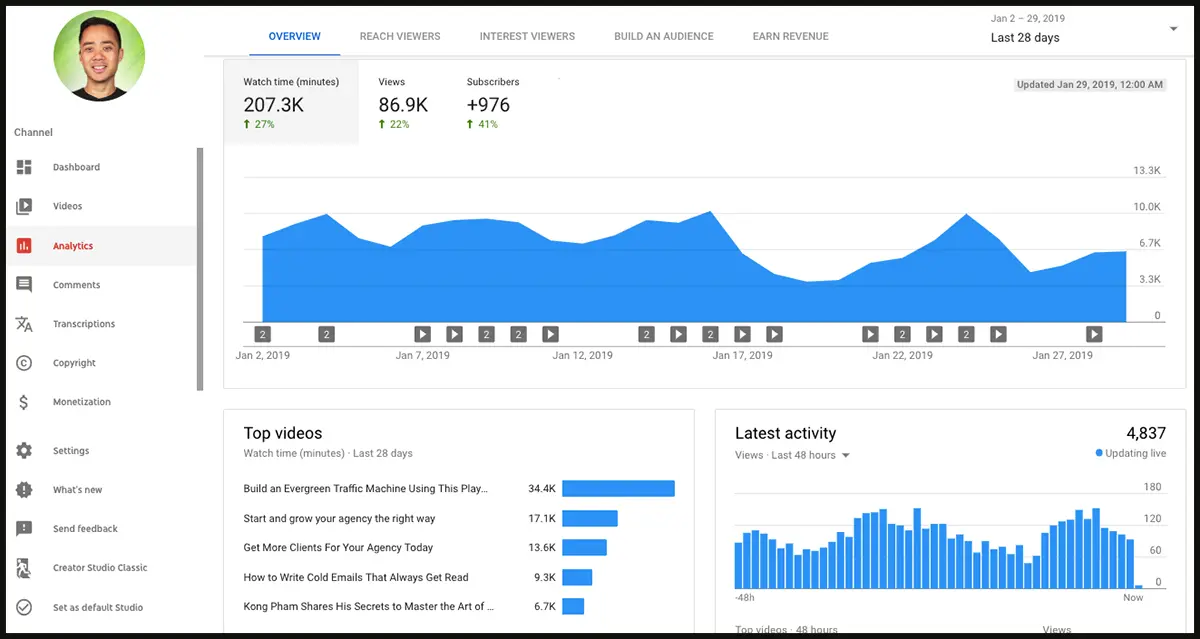Go to the Build an Audience tab
The image size is (1200, 639).
pyautogui.click(x=663, y=36)
